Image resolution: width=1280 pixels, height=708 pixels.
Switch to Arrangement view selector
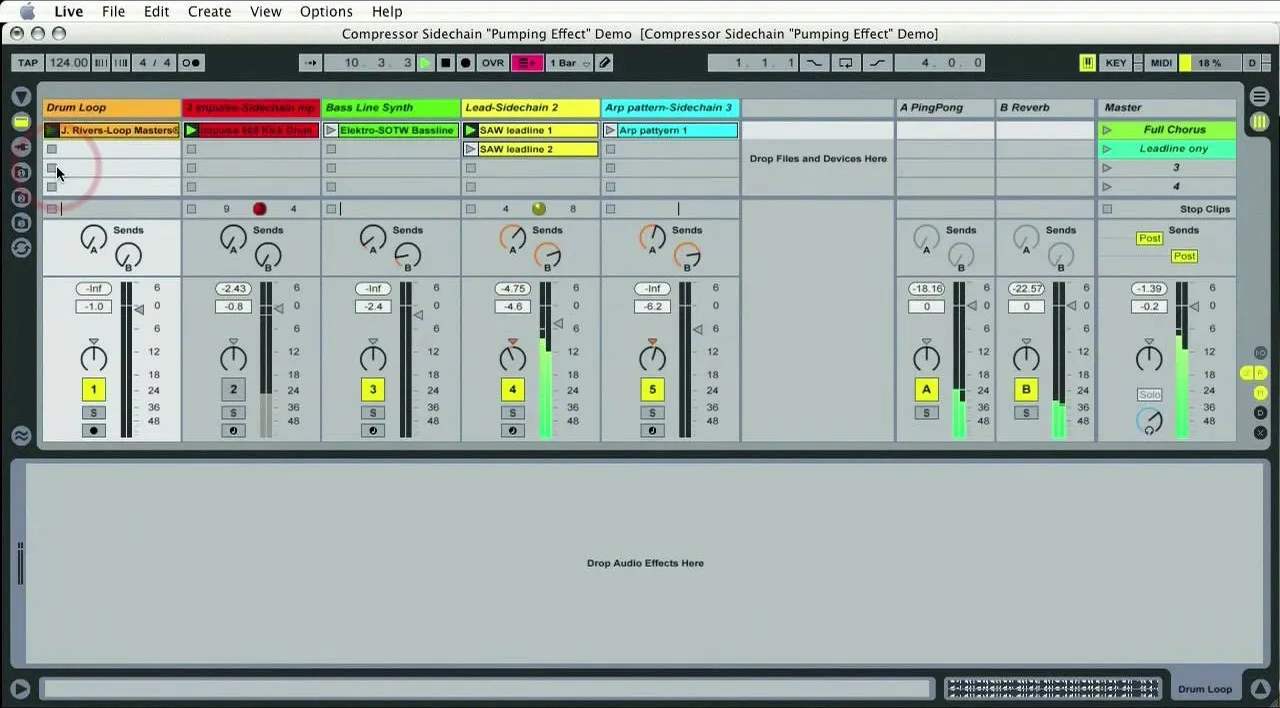(x=1259, y=97)
